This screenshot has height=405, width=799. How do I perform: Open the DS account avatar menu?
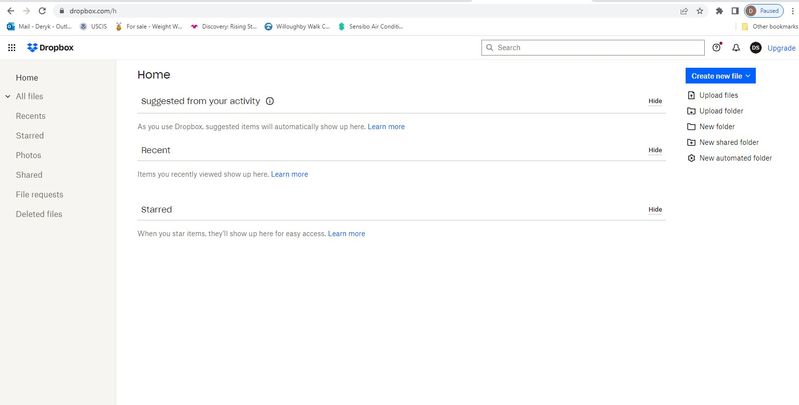point(755,47)
